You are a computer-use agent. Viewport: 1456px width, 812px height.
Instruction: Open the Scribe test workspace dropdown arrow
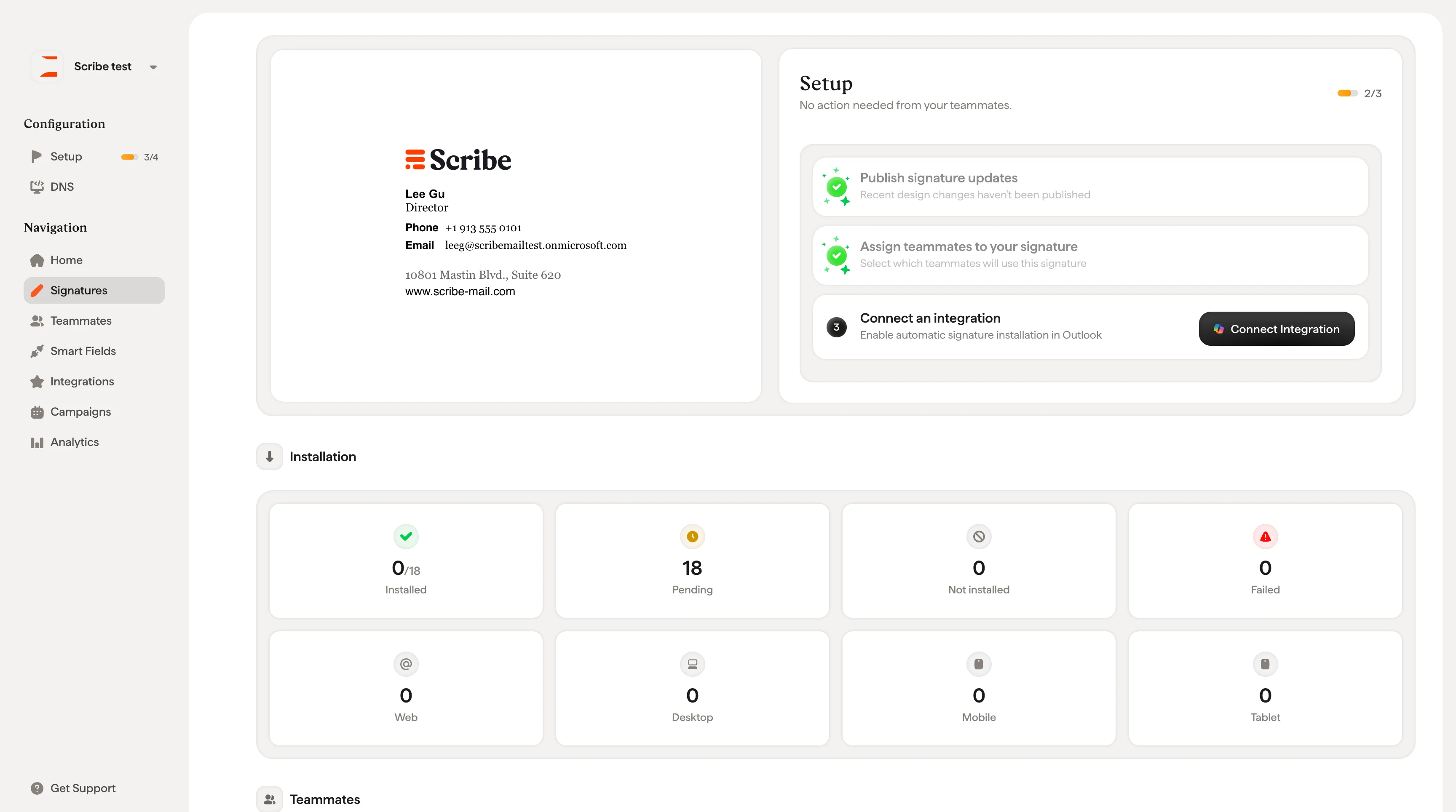pos(153,67)
